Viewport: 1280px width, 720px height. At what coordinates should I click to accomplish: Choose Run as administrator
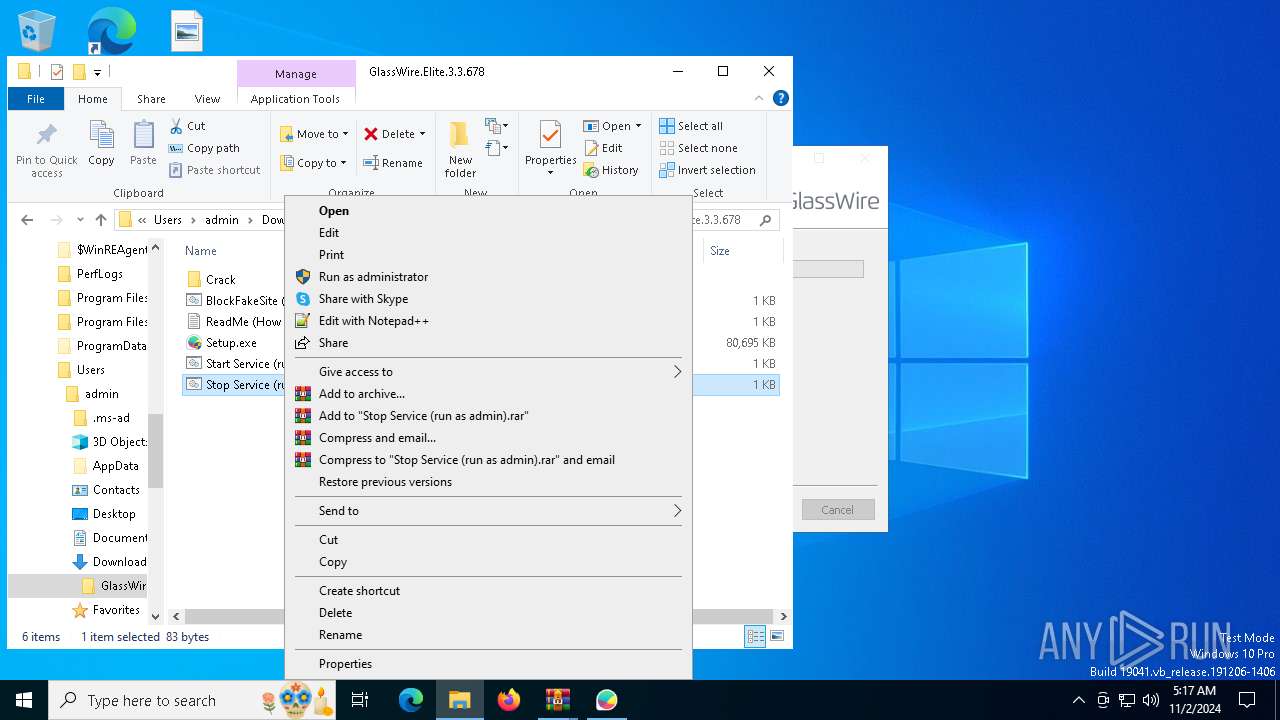click(x=488, y=277)
